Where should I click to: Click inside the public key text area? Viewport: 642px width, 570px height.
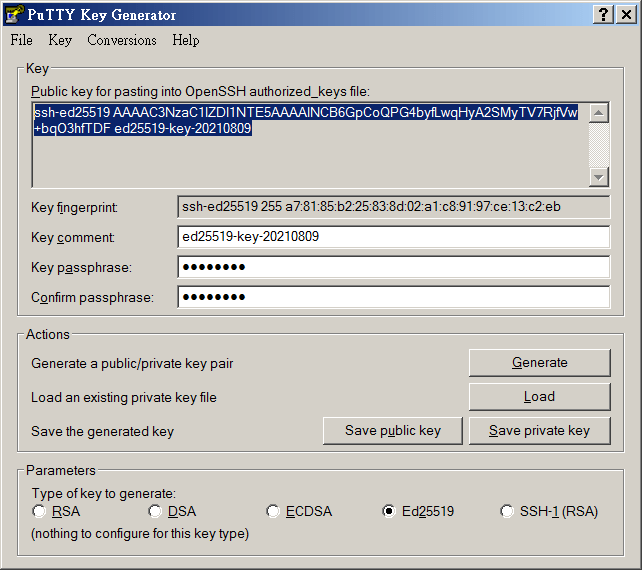click(x=310, y=145)
